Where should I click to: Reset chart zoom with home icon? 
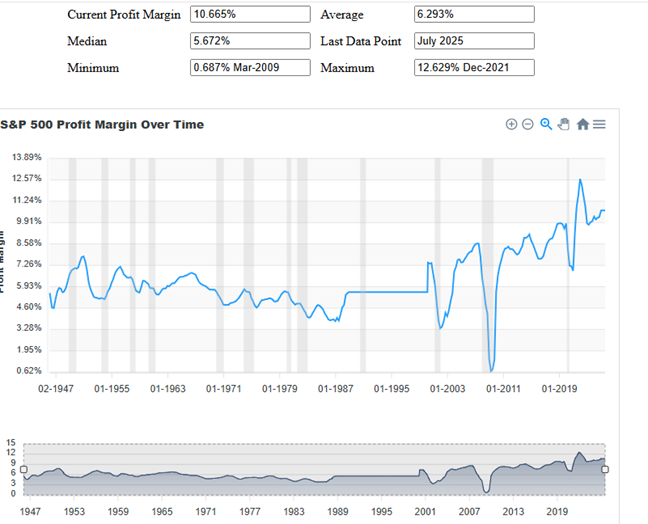click(x=583, y=124)
